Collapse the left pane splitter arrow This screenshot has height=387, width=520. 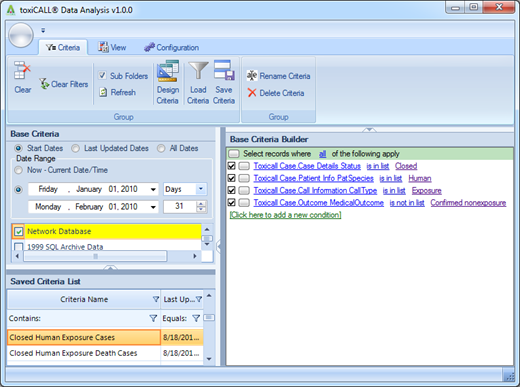coord(218,247)
